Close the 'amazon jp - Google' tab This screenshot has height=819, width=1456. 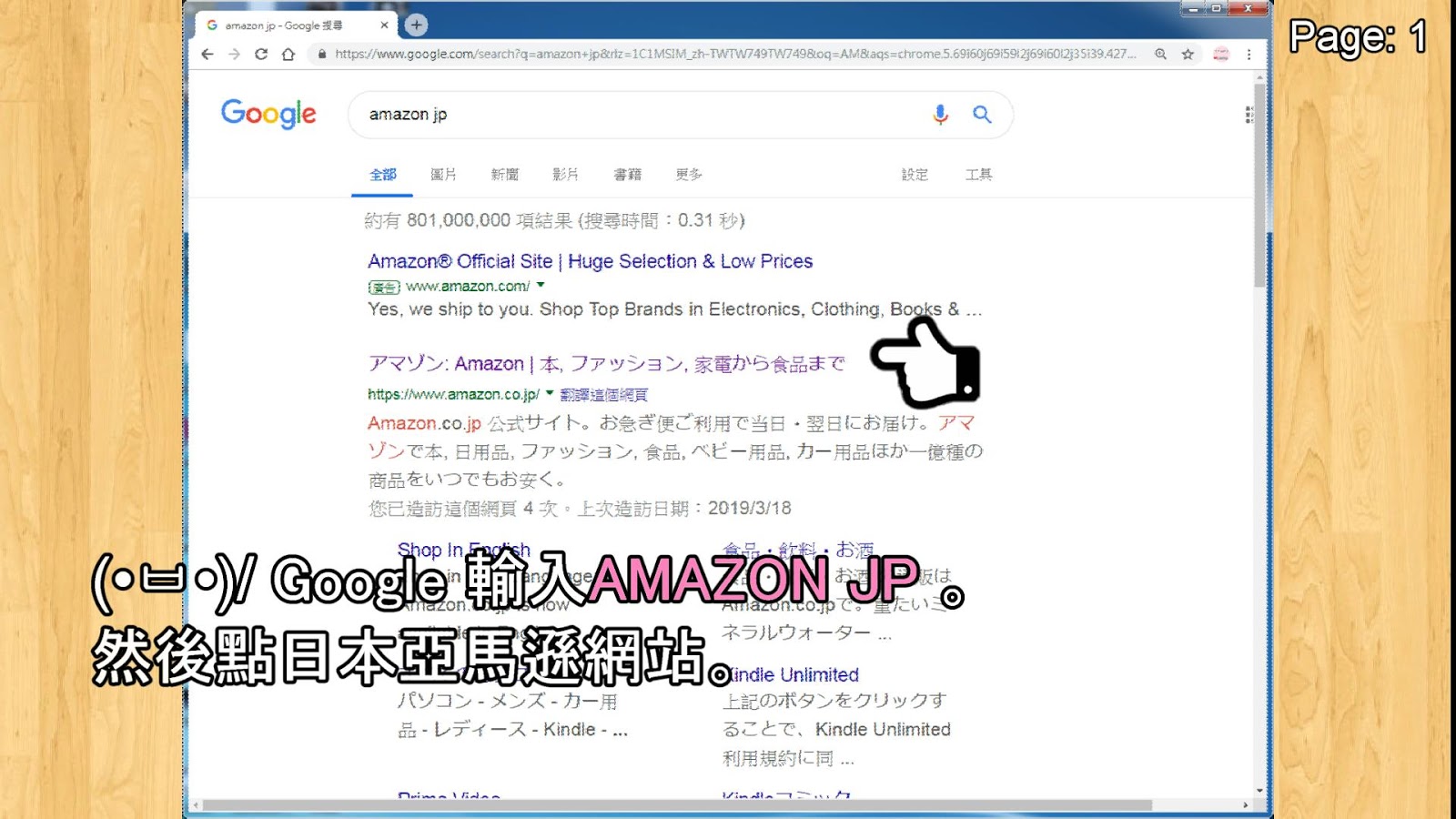point(384,25)
